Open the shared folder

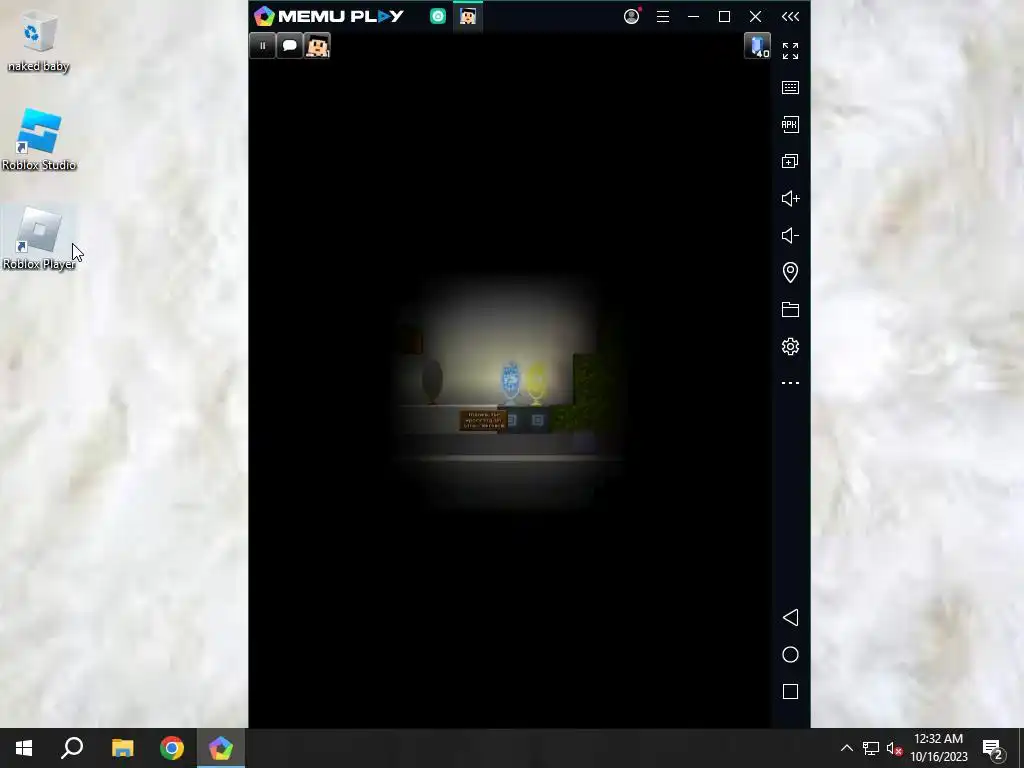[x=790, y=310]
